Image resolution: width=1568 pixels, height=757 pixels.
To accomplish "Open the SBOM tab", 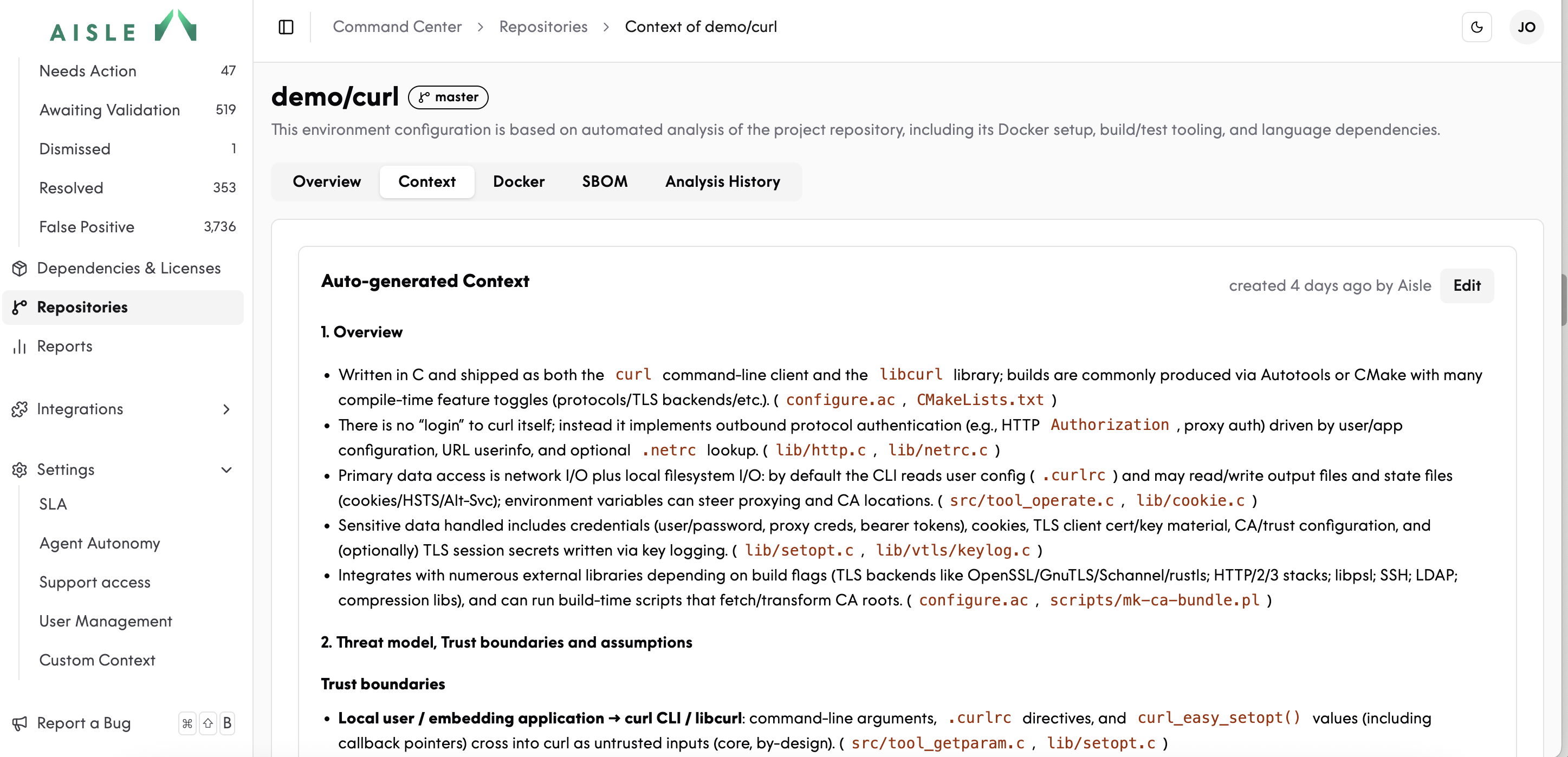I will pos(605,181).
